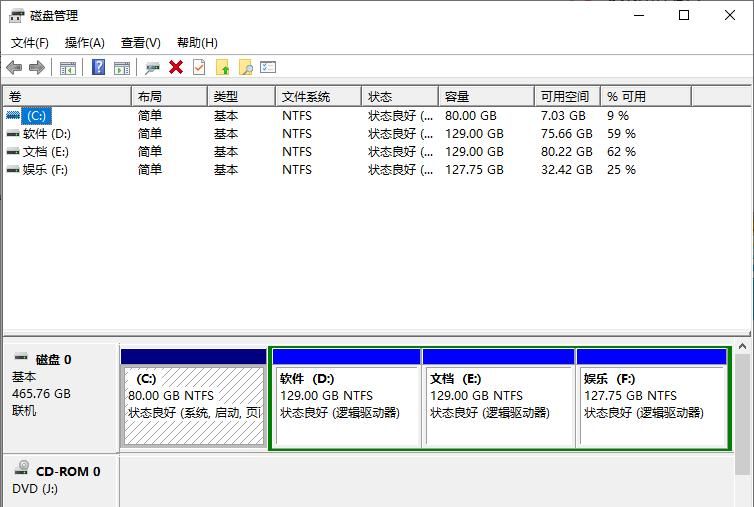Image resolution: width=754 pixels, height=507 pixels.
Task: Click the properties checkmark page icon
Action: pyautogui.click(x=199, y=67)
